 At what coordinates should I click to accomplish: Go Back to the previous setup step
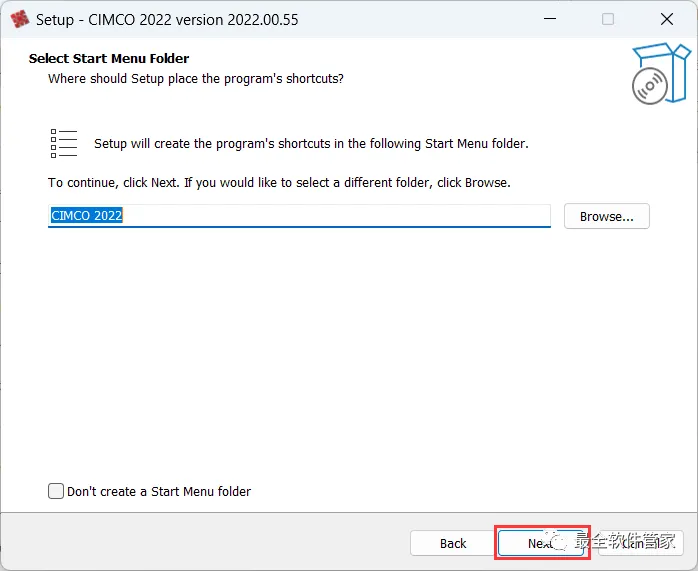453,543
